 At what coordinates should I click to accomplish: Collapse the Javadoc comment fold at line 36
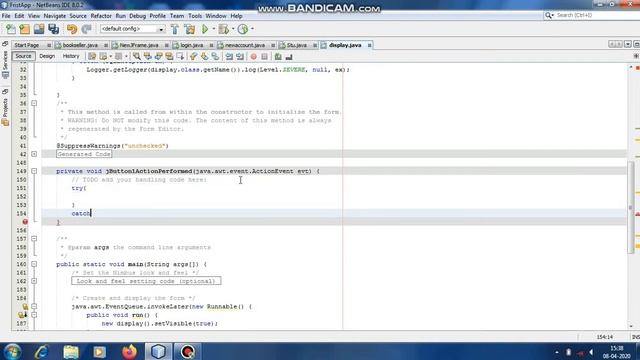point(34,103)
